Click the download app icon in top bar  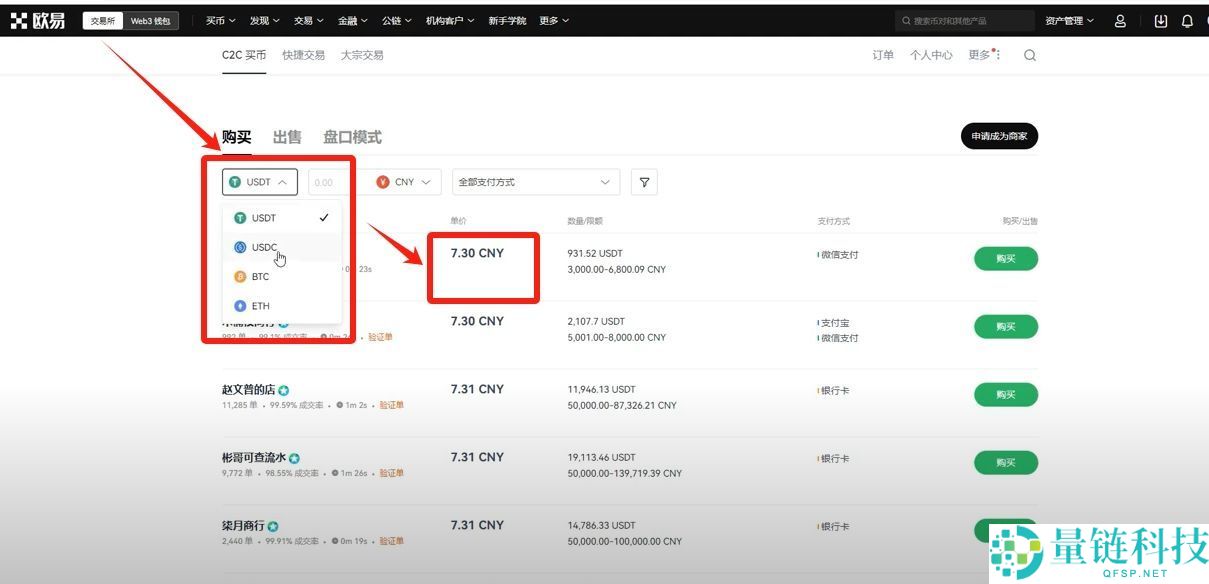click(1158, 19)
